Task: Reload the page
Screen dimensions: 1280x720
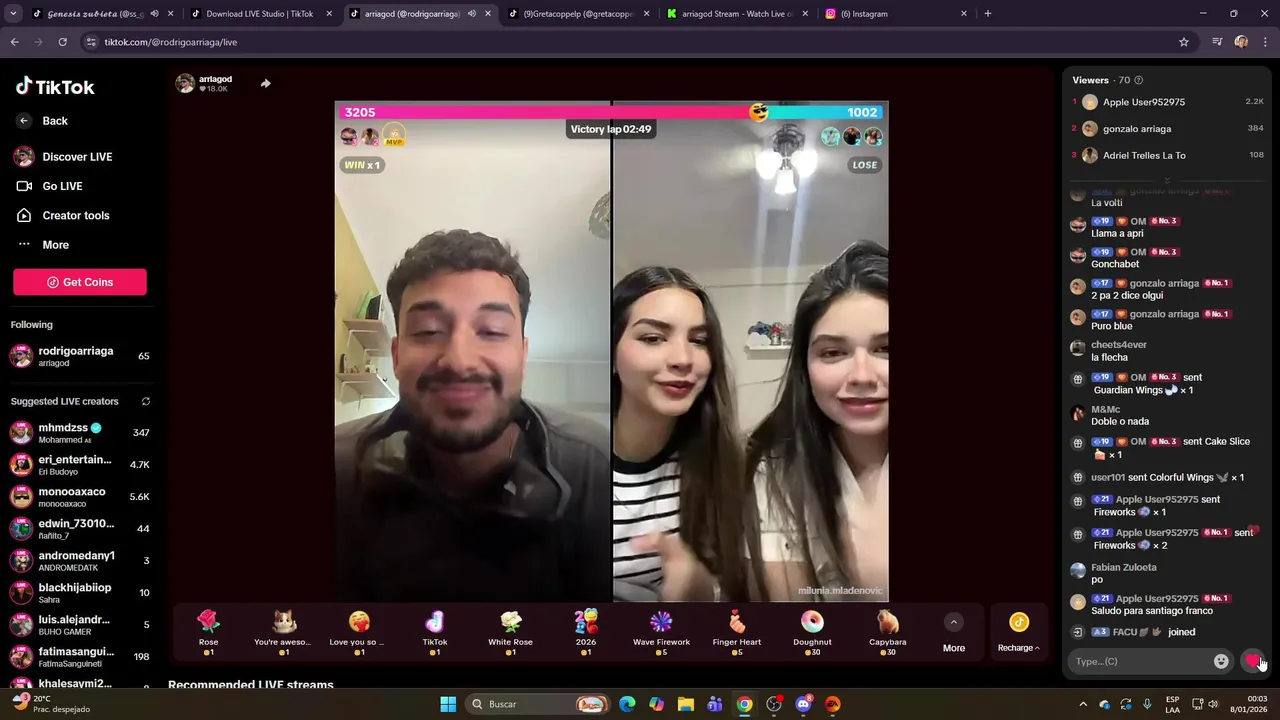Action: pyautogui.click(x=62, y=42)
